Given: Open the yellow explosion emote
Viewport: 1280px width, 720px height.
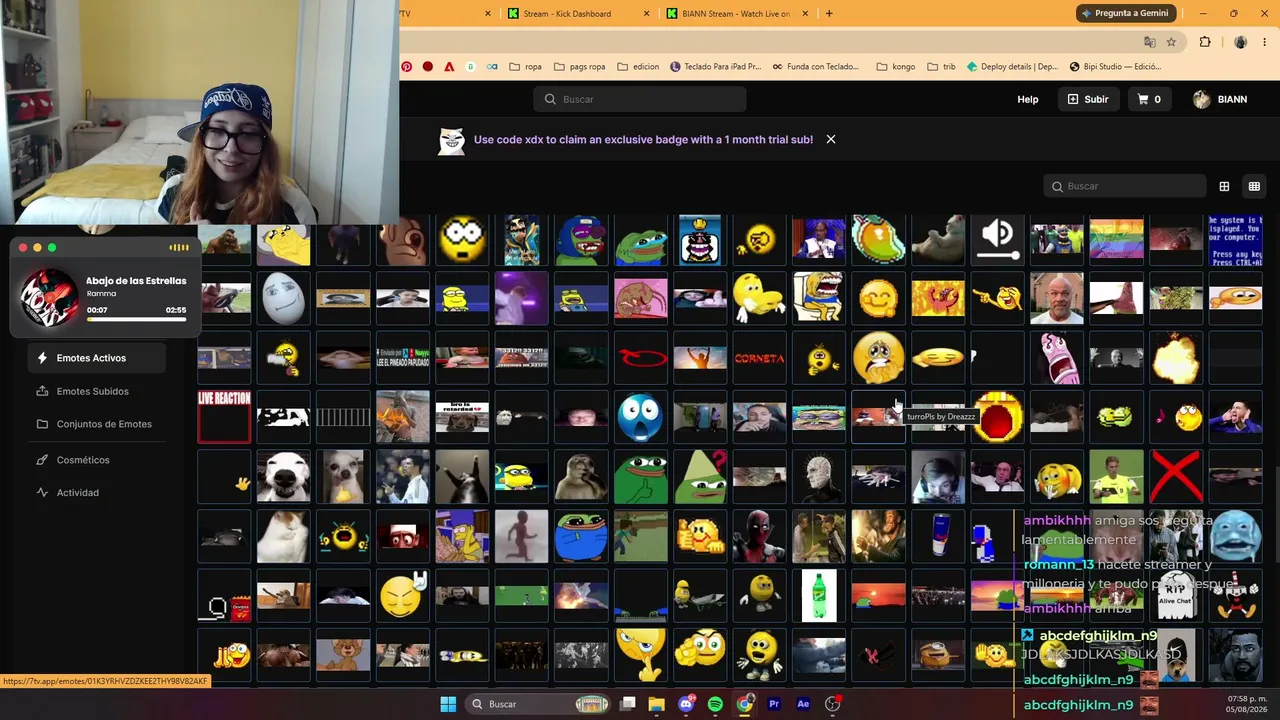Looking at the screenshot, I should coord(1175,357).
